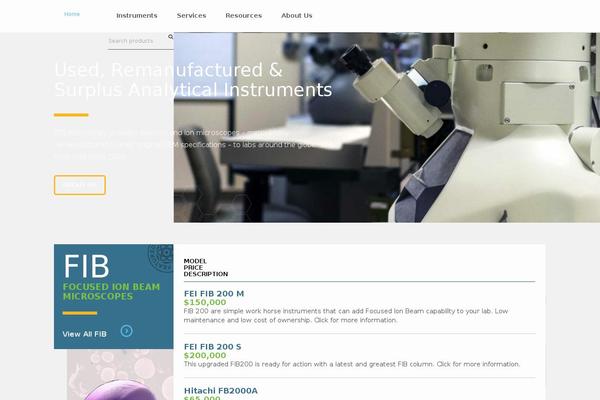Open the Services menu
Image resolution: width=600 pixels, height=400 pixels.
coord(191,16)
